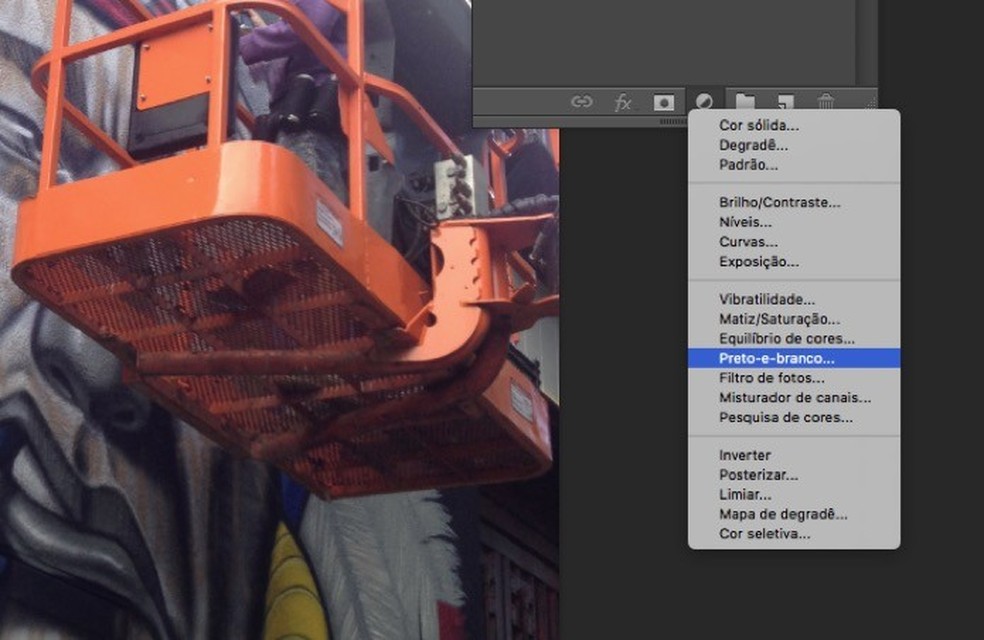Click the orange lift photo canvas

pyautogui.click(x=279, y=320)
